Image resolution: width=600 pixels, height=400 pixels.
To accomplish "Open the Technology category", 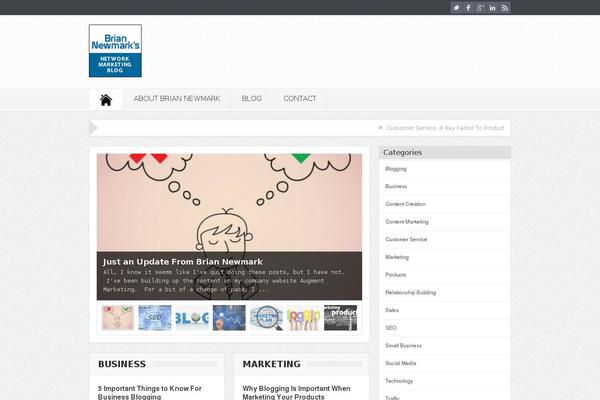I will coord(399,381).
